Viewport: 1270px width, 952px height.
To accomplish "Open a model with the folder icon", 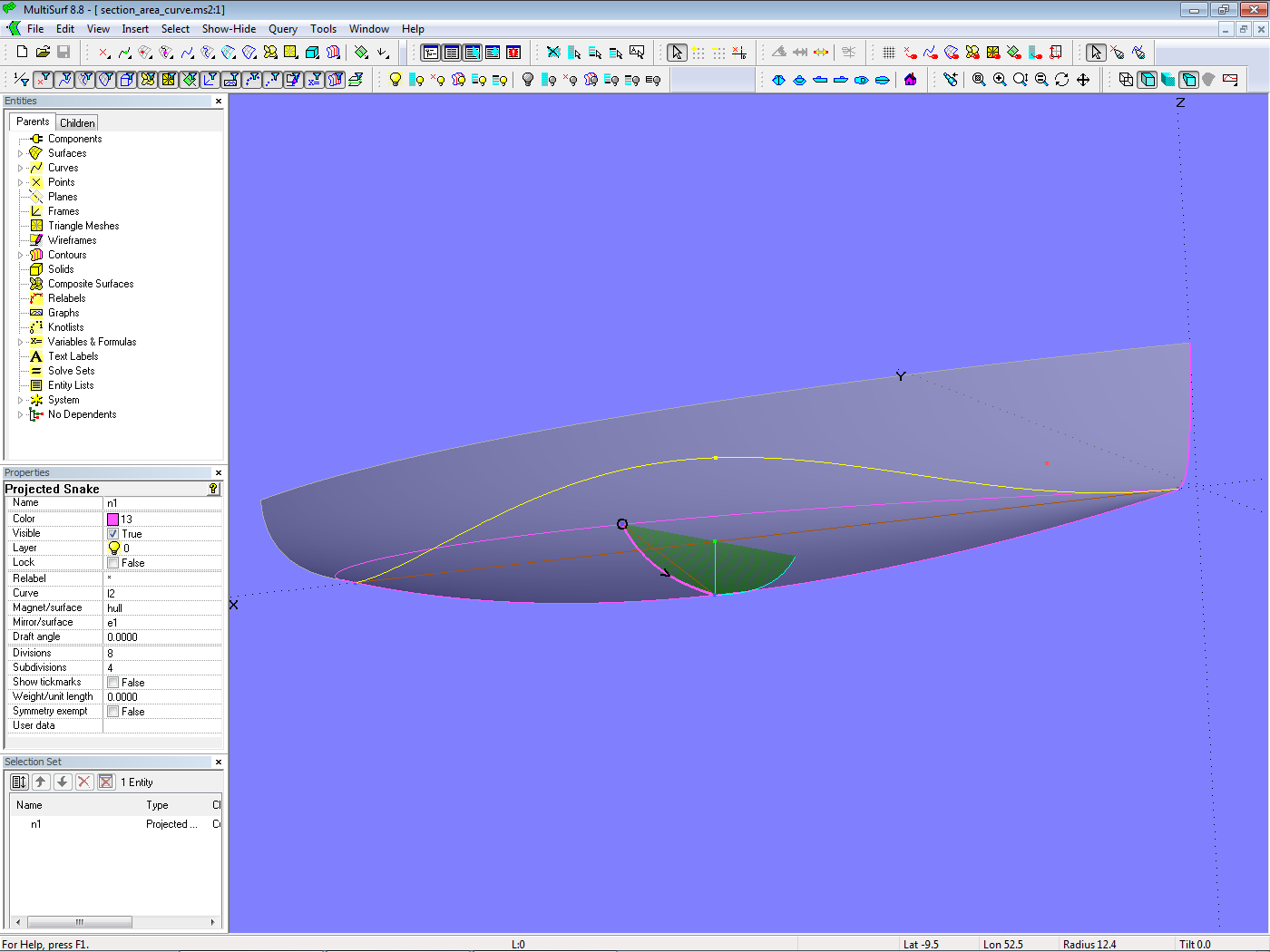I will pyautogui.click(x=43, y=53).
